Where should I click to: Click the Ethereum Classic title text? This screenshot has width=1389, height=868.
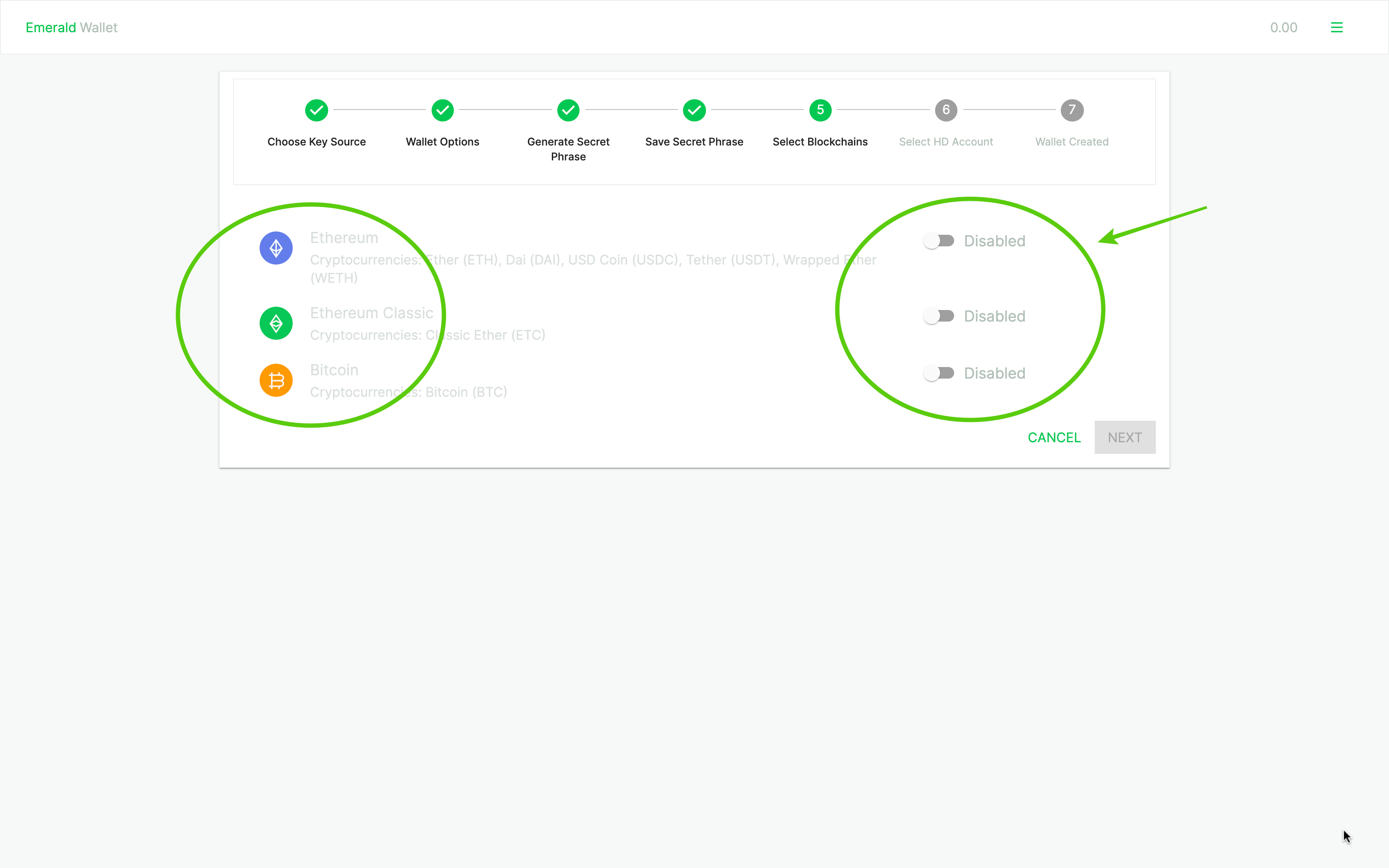(x=371, y=313)
